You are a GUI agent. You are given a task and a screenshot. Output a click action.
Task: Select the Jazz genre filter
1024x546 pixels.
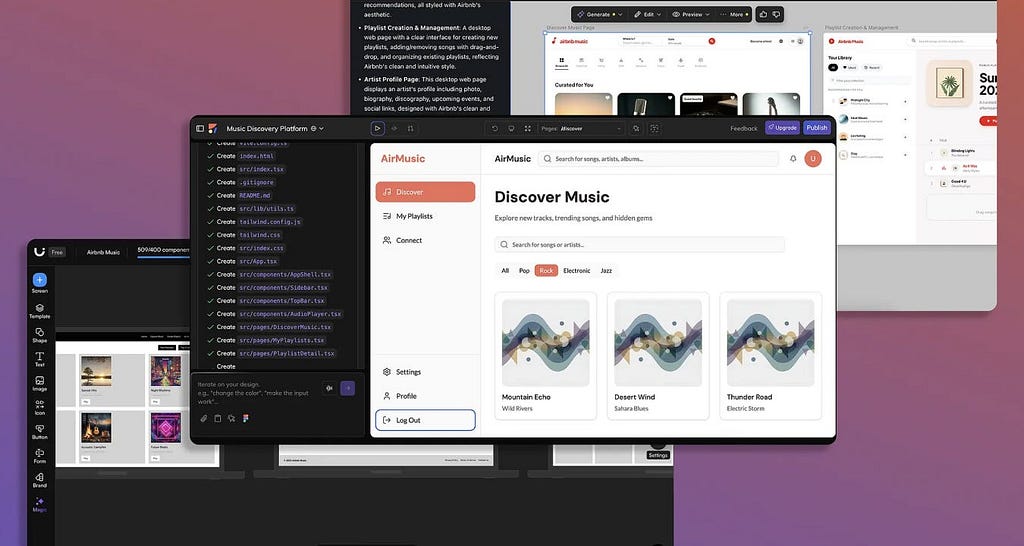606,270
